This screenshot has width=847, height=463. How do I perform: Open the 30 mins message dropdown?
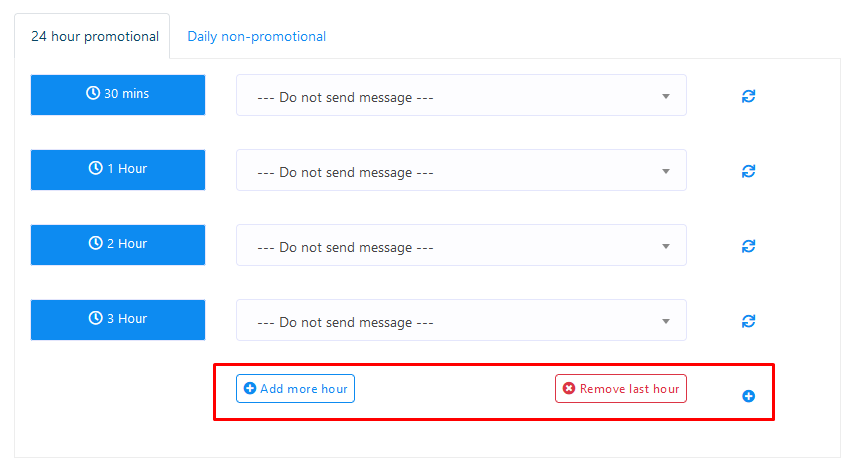pos(461,95)
